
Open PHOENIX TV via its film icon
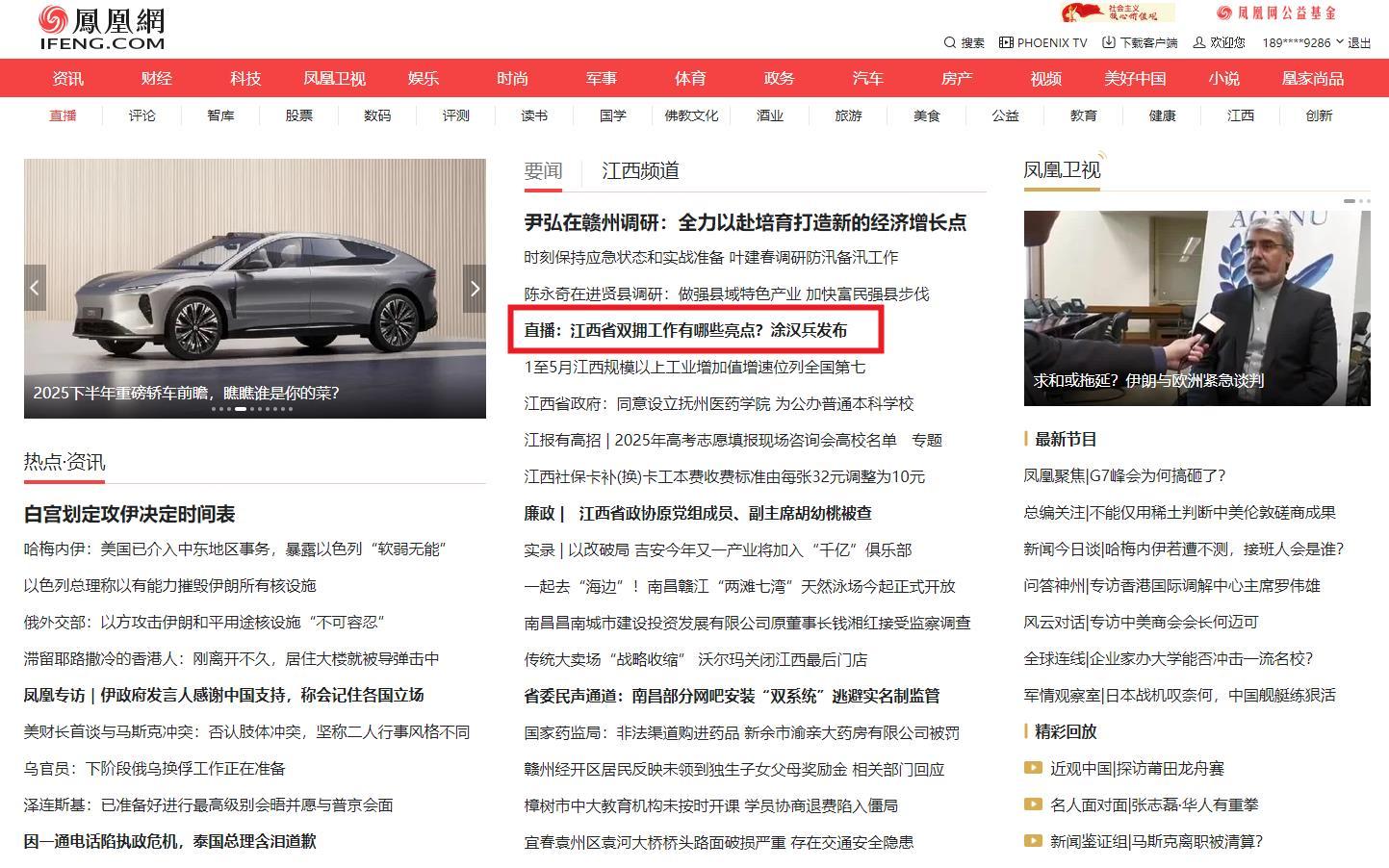(1006, 42)
